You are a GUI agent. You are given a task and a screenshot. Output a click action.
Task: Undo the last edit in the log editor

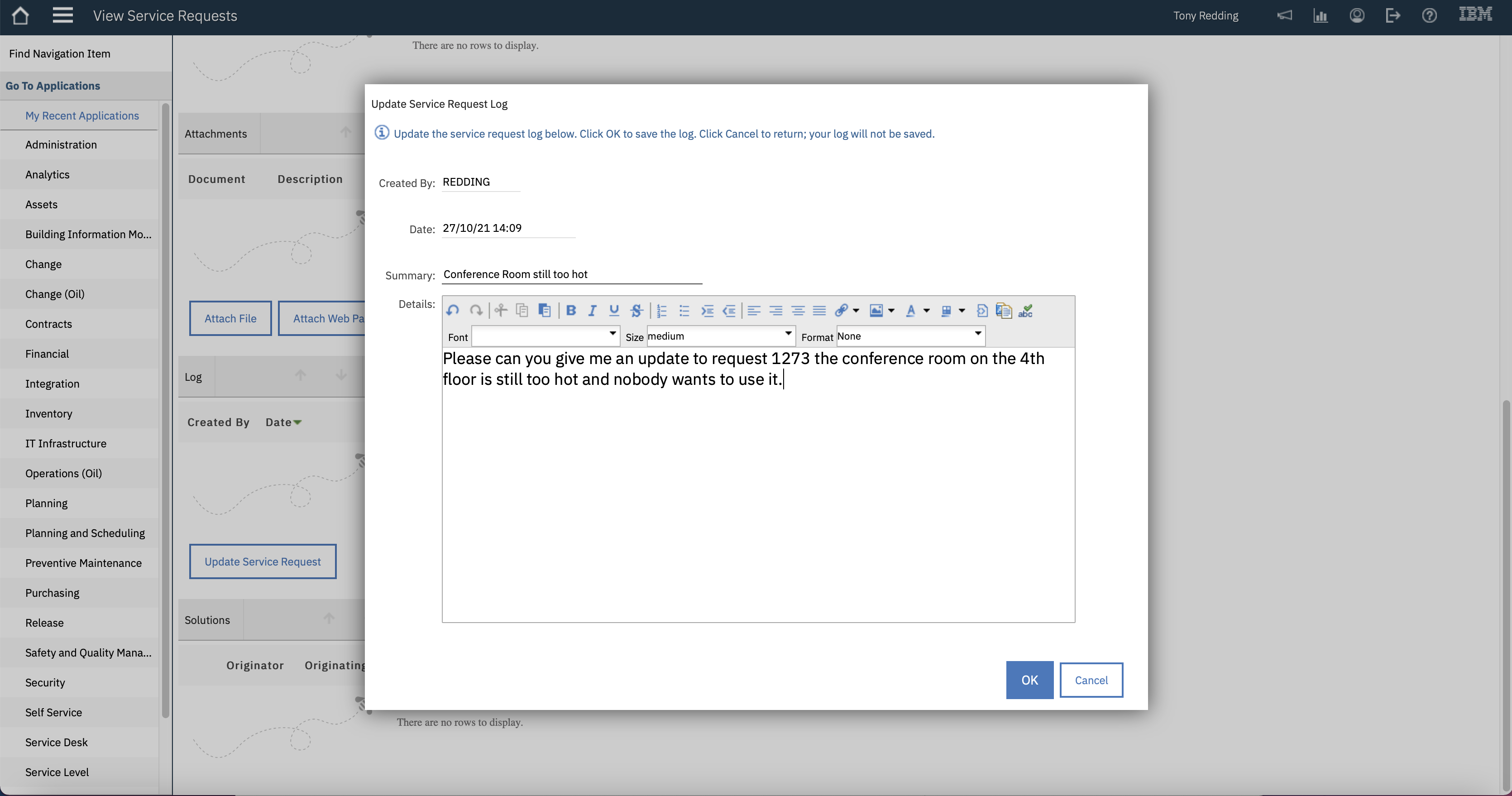click(453, 311)
